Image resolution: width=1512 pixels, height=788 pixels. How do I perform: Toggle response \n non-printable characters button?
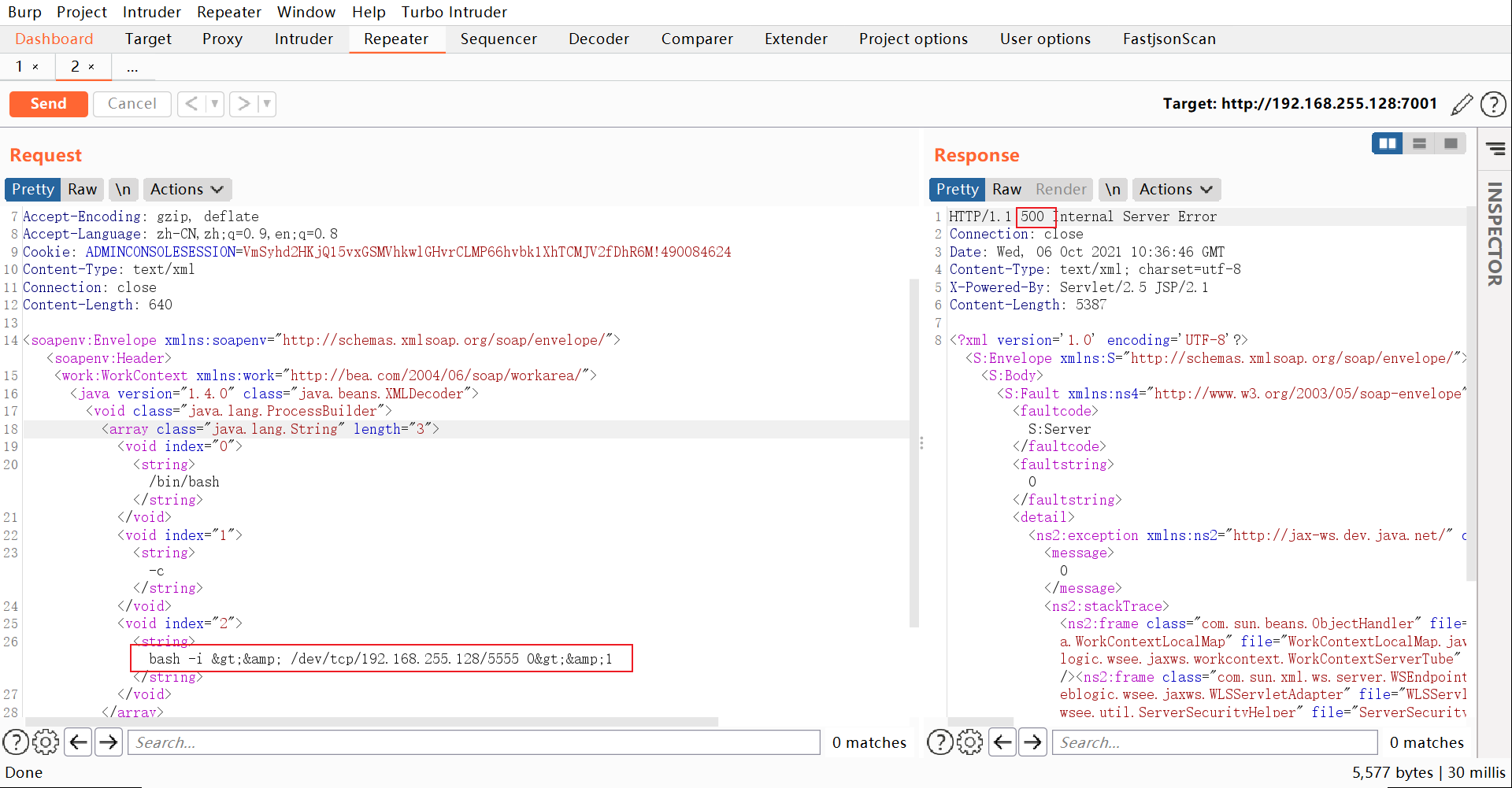coord(1112,190)
